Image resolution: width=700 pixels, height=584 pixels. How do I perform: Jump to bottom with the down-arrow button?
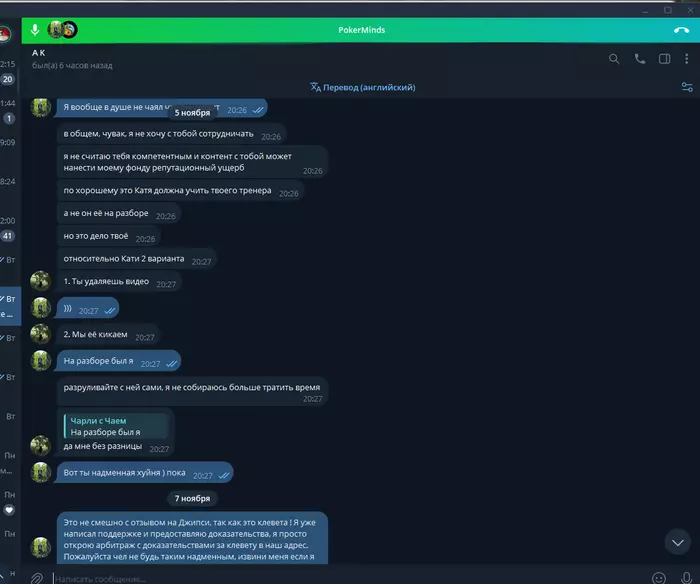coord(678,542)
